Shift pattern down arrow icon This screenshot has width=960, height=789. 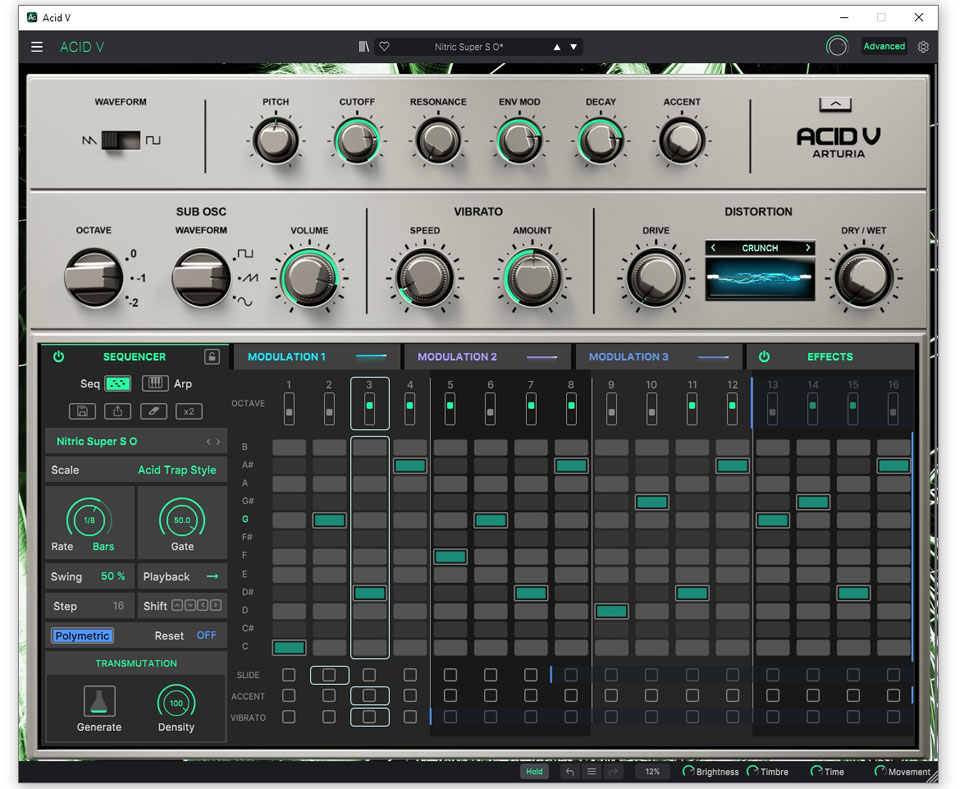click(x=190, y=605)
